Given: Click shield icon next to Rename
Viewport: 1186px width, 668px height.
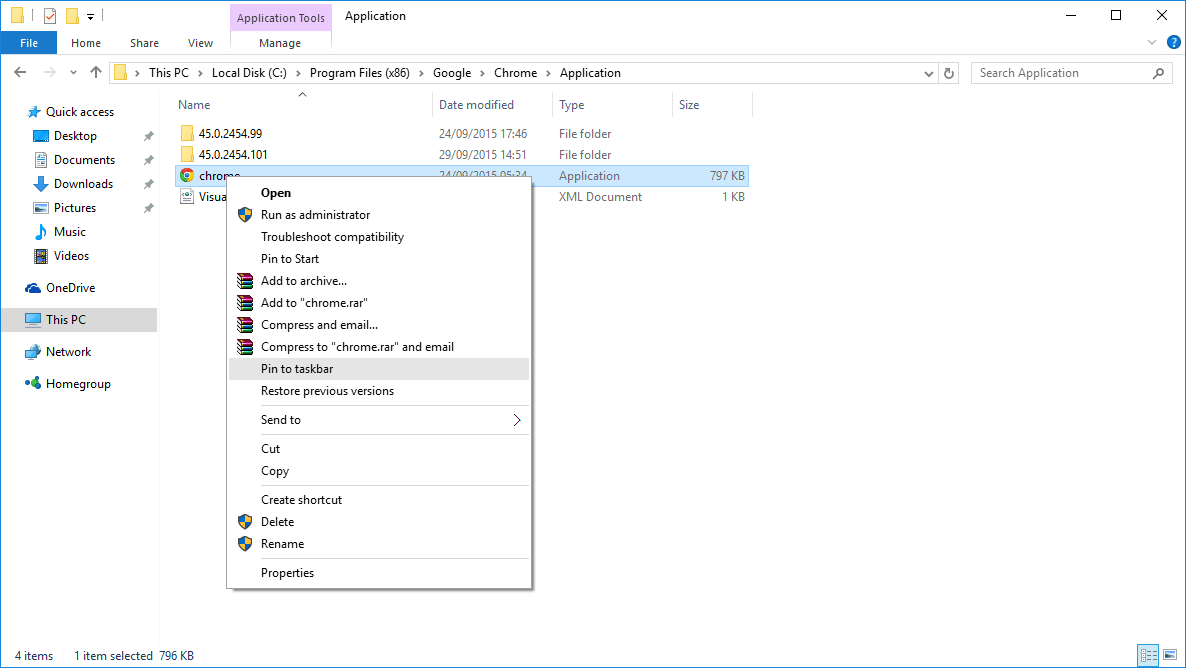Looking at the screenshot, I should coord(245,544).
